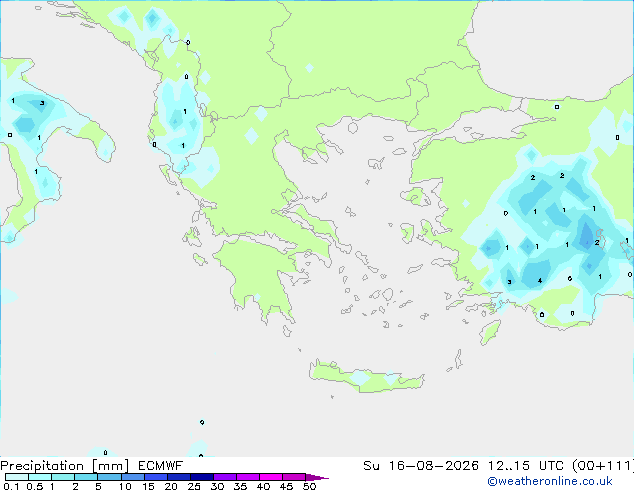The height and width of the screenshot is (490, 634).
Task: Click the "ECMWF" model label
Action: click(x=161, y=466)
